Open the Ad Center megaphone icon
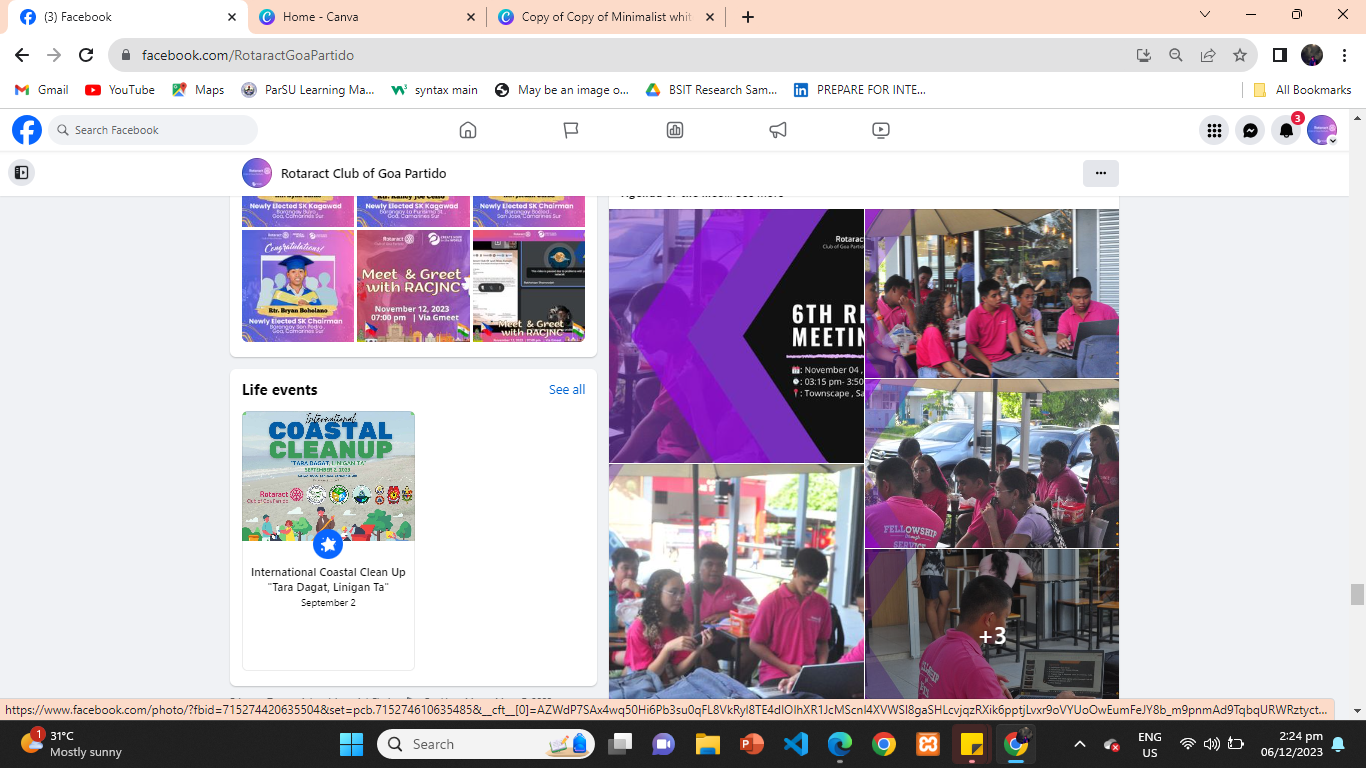The image size is (1366, 768). [x=778, y=130]
